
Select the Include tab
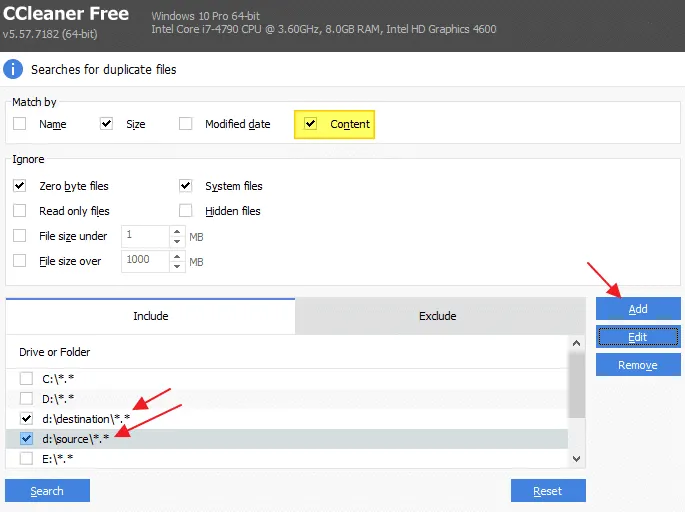pos(151,316)
